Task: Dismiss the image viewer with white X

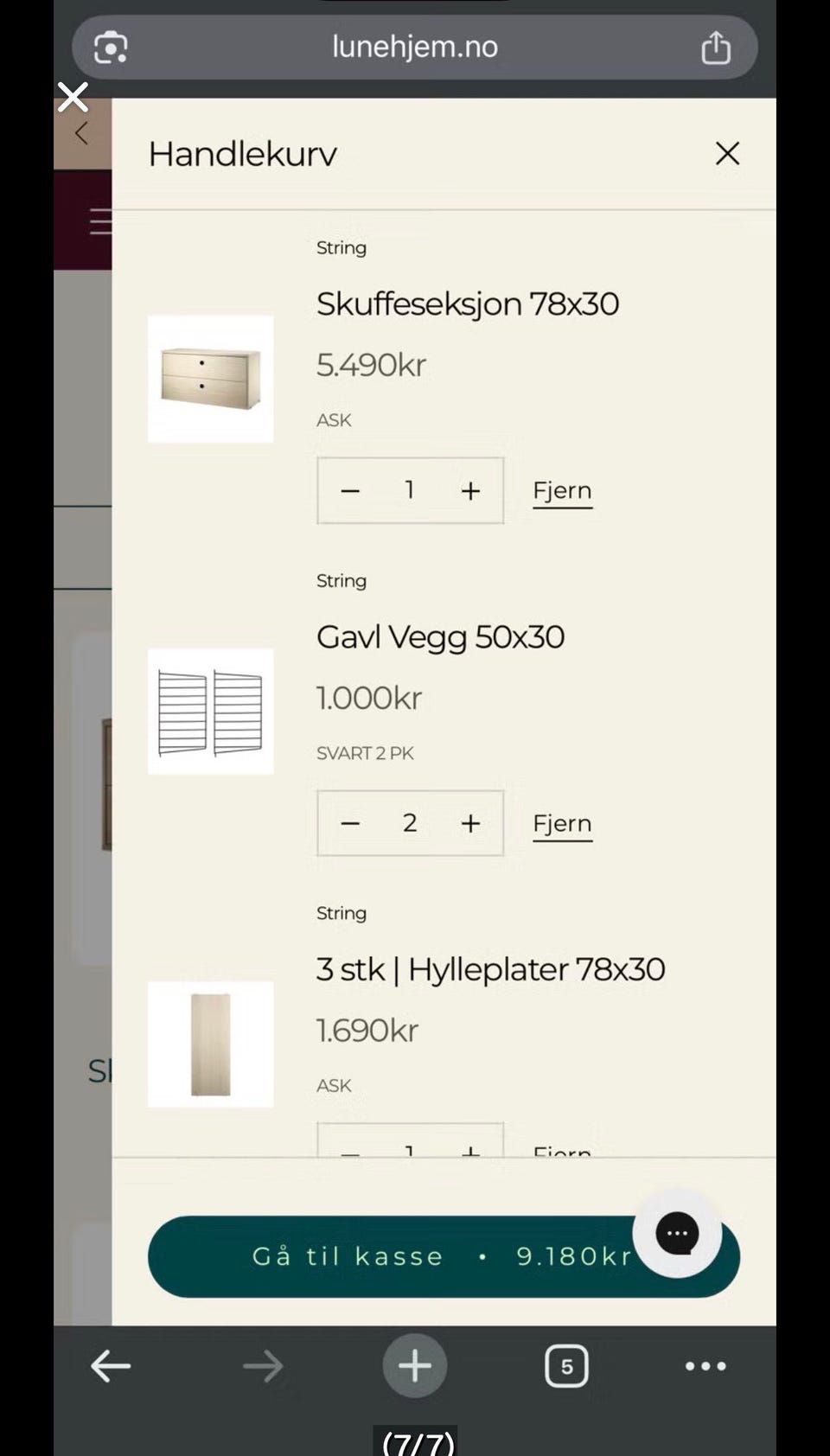Action: [x=73, y=97]
